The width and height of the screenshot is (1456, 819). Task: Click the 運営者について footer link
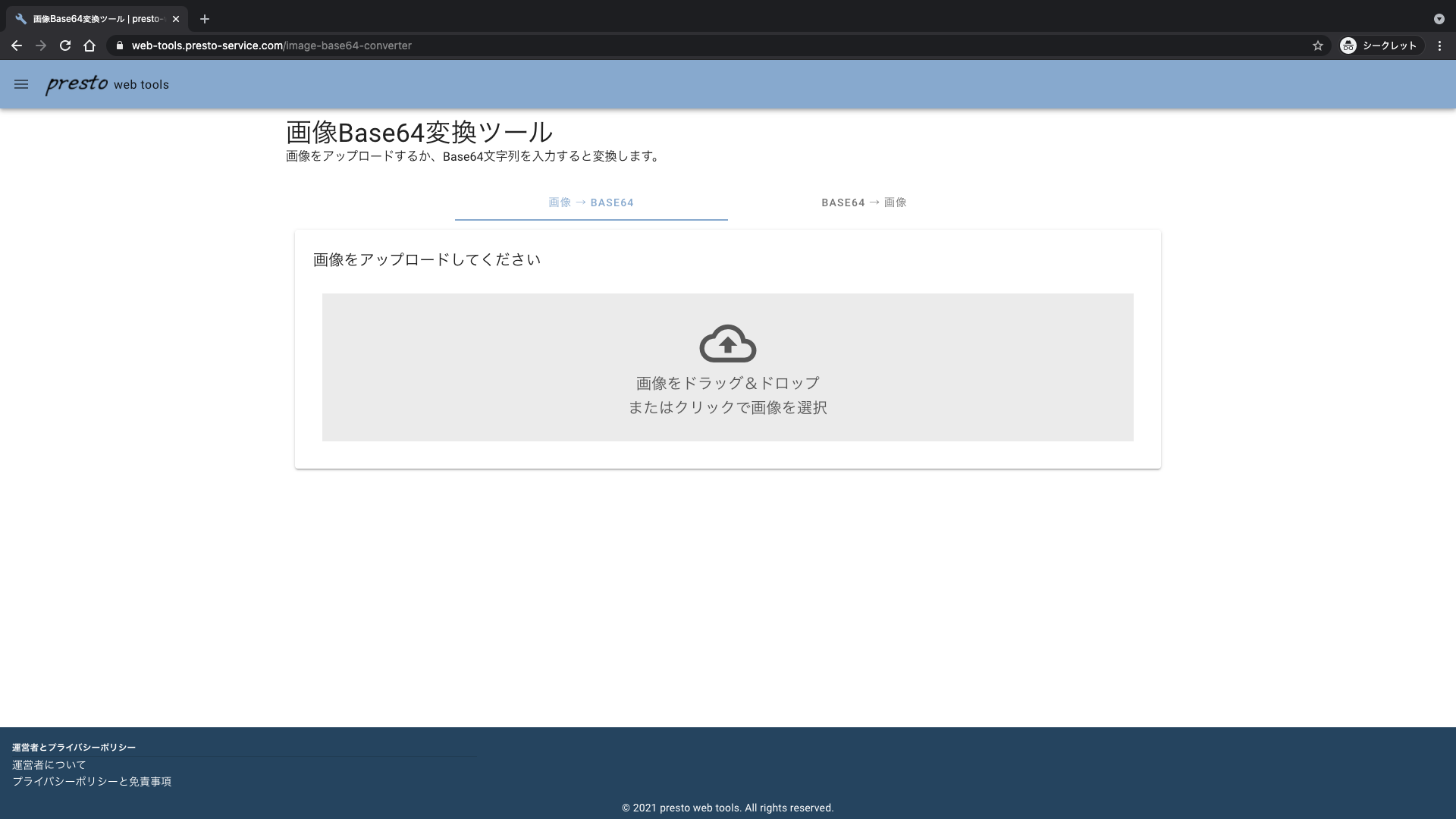pos(48,764)
